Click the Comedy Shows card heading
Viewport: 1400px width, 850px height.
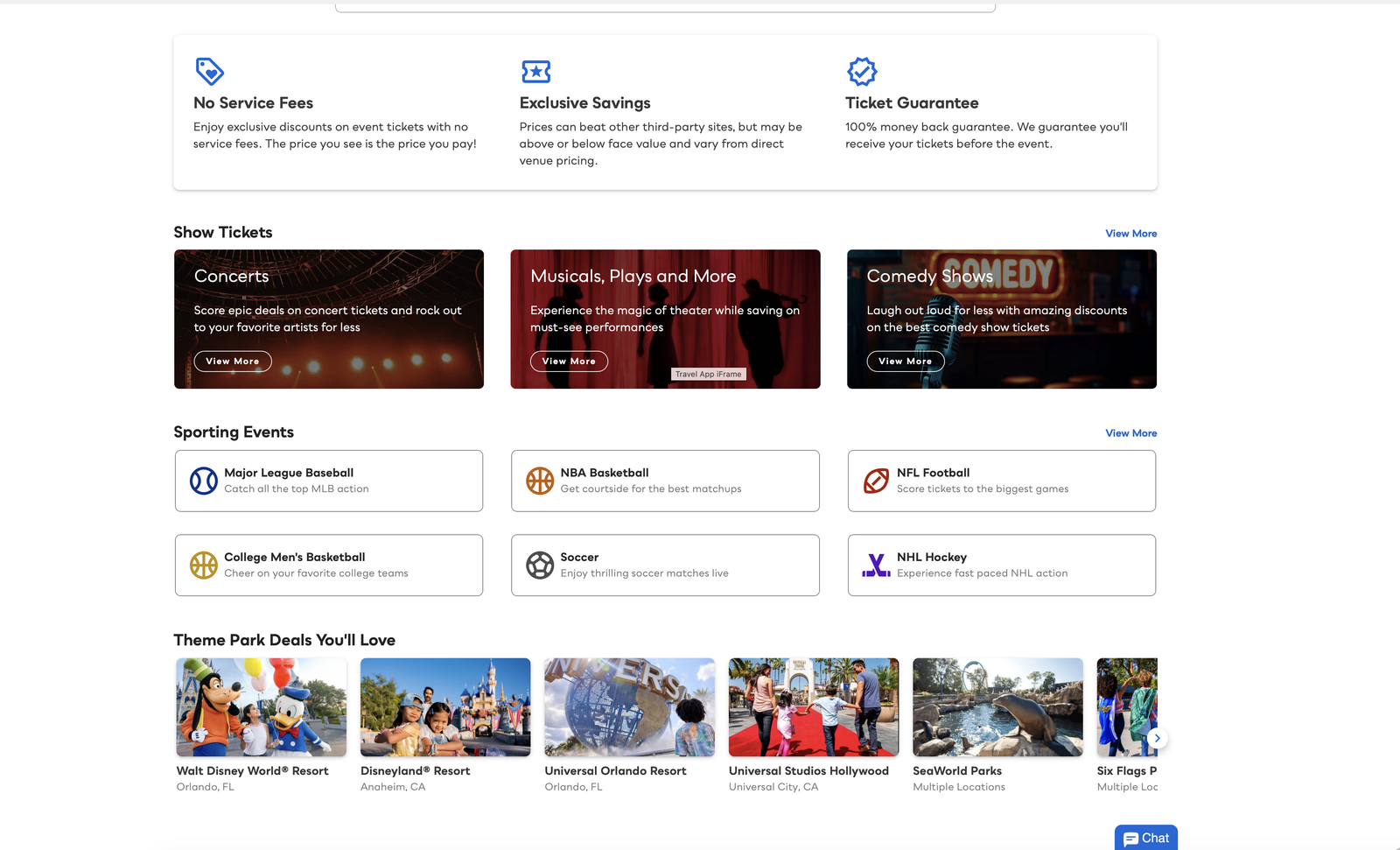[x=930, y=276]
